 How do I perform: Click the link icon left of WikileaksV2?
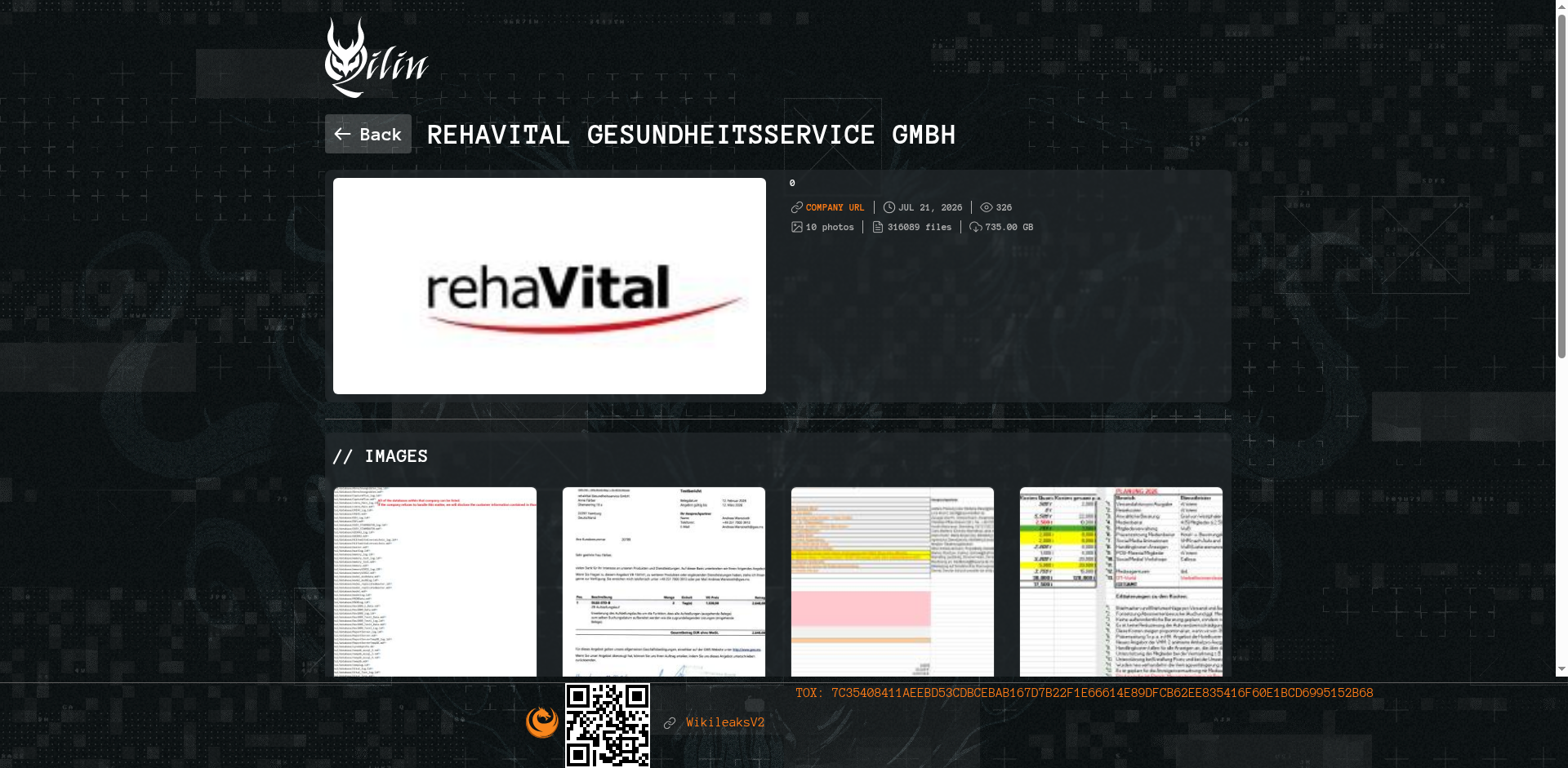(x=670, y=723)
